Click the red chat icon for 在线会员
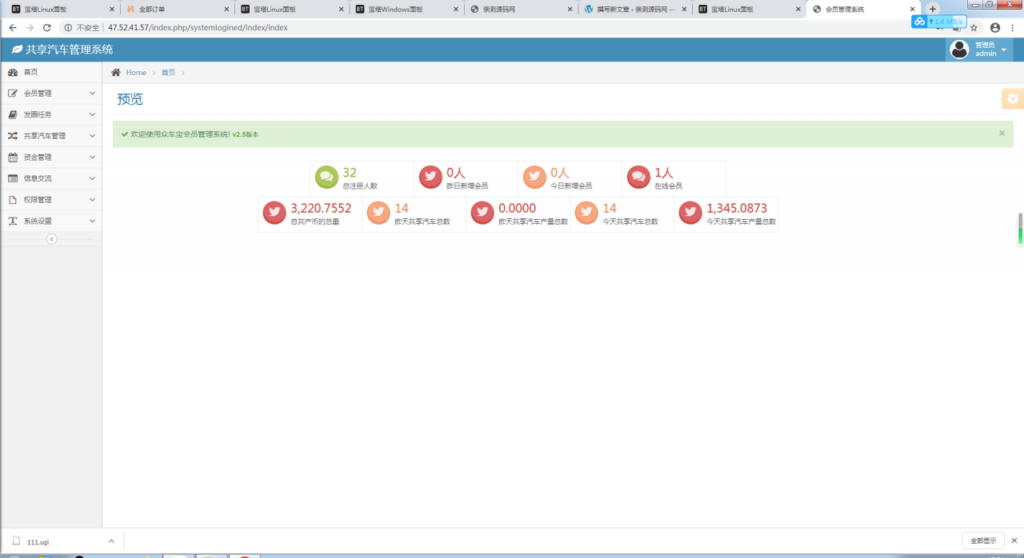 [x=638, y=177]
